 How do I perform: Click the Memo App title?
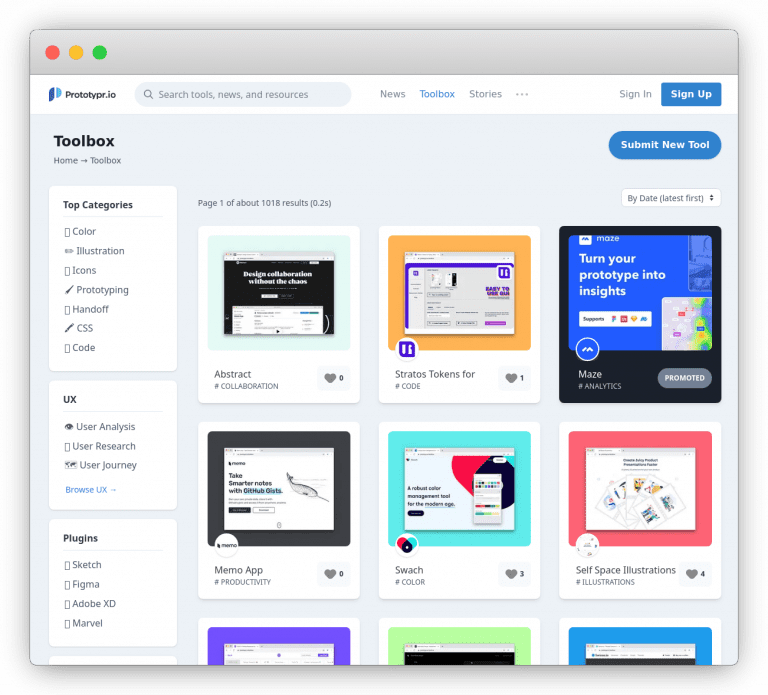point(239,570)
